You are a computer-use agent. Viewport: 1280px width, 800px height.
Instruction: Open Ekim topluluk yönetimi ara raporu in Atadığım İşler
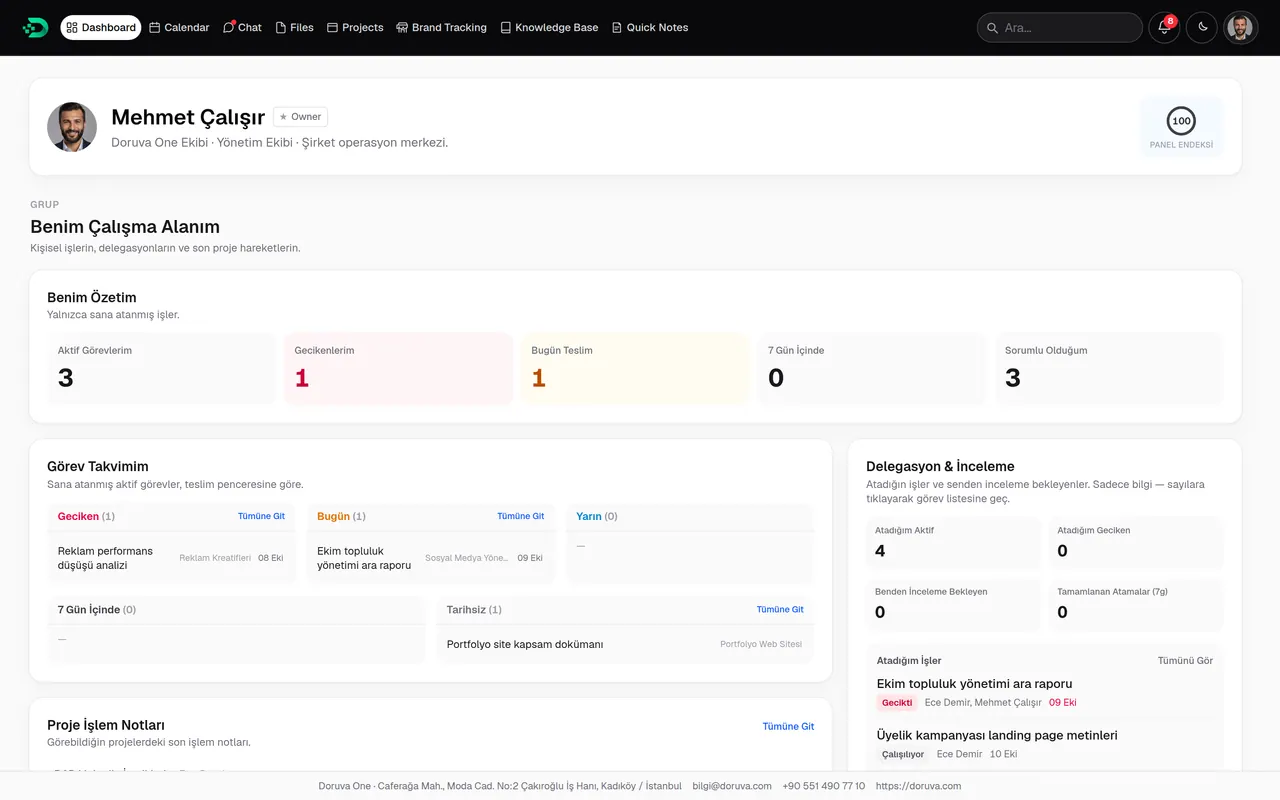tap(975, 684)
